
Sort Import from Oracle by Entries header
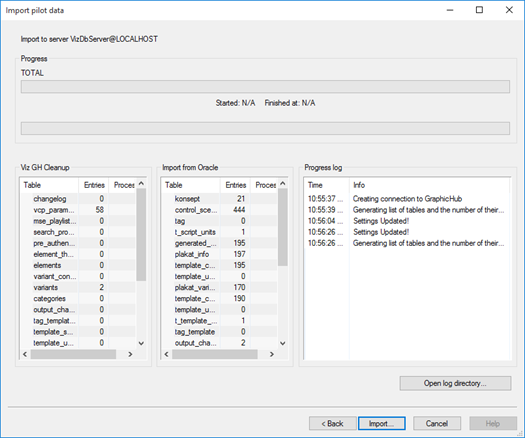pyautogui.click(x=235, y=185)
